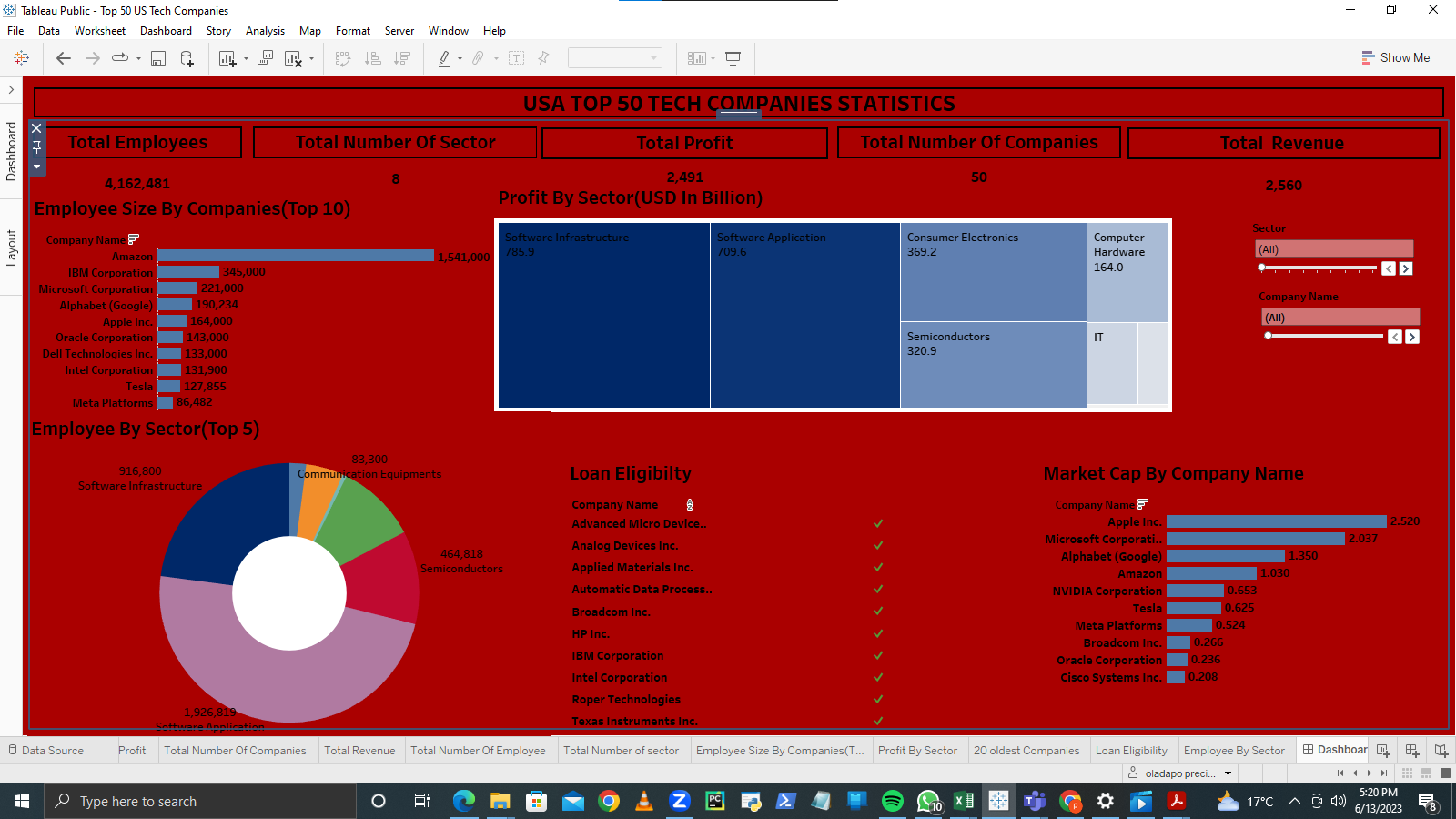
Task: Click the Presentation mode icon
Action: [733, 58]
